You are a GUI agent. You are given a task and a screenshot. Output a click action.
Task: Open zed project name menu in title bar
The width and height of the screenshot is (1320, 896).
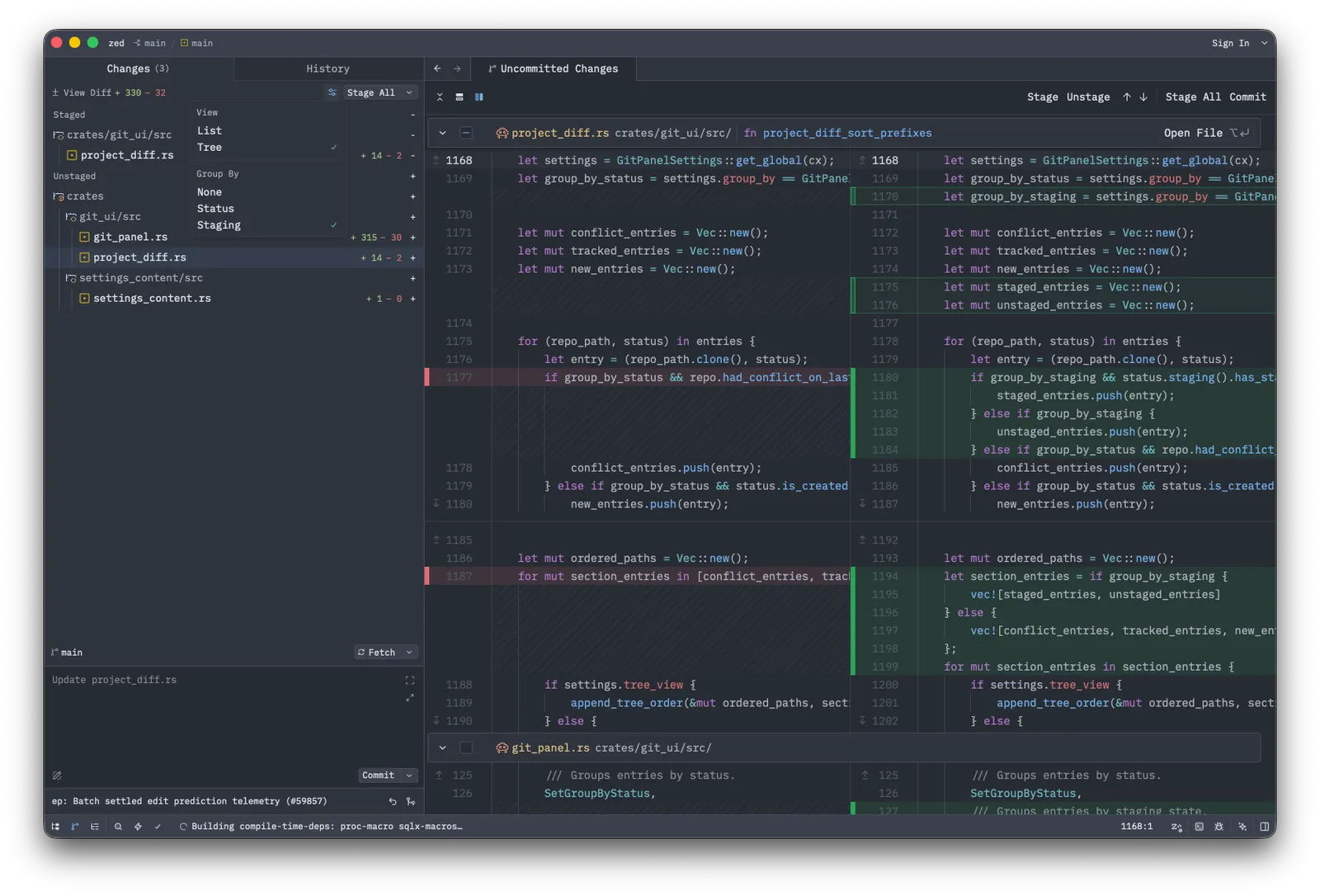pos(116,43)
